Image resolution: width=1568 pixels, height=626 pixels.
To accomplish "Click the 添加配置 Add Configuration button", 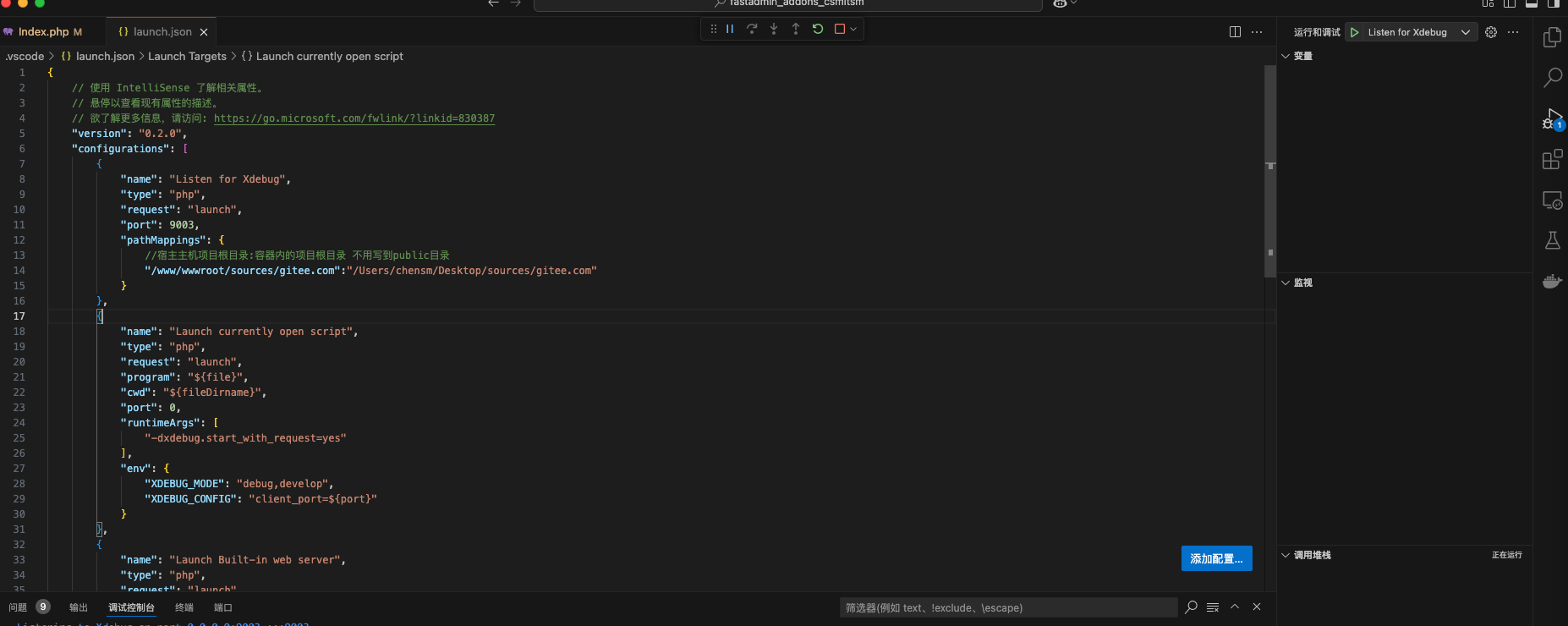I will click(x=1216, y=558).
